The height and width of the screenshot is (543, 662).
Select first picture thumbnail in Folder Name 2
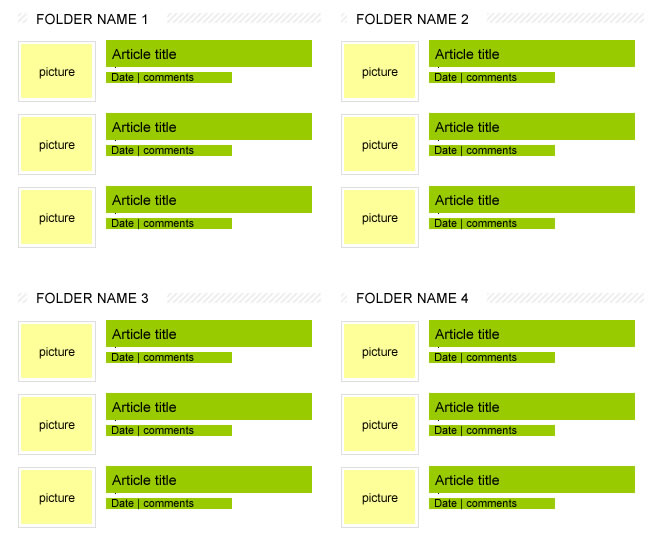click(x=380, y=71)
